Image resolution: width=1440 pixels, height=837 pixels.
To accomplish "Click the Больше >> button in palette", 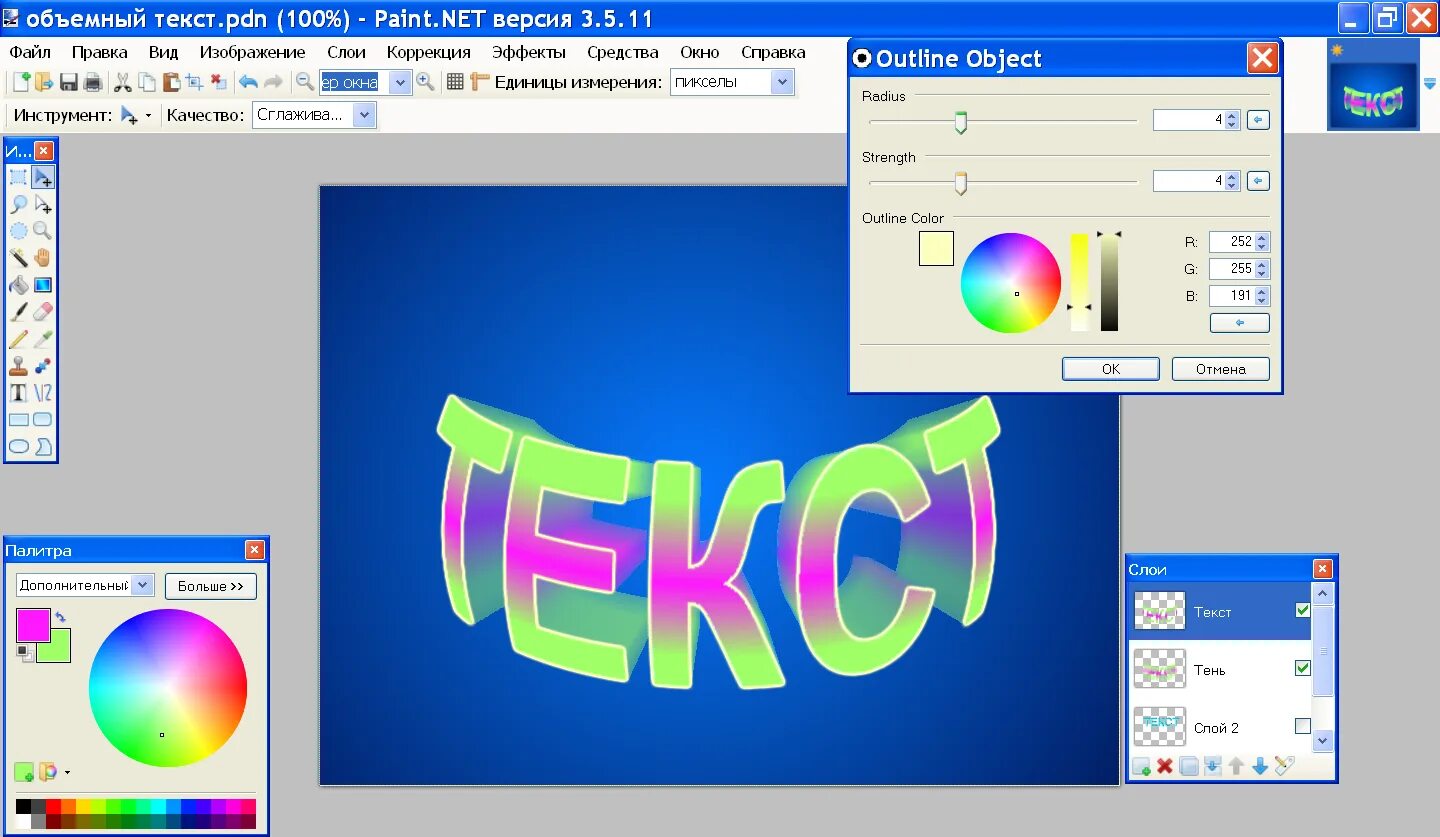I will (x=211, y=586).
